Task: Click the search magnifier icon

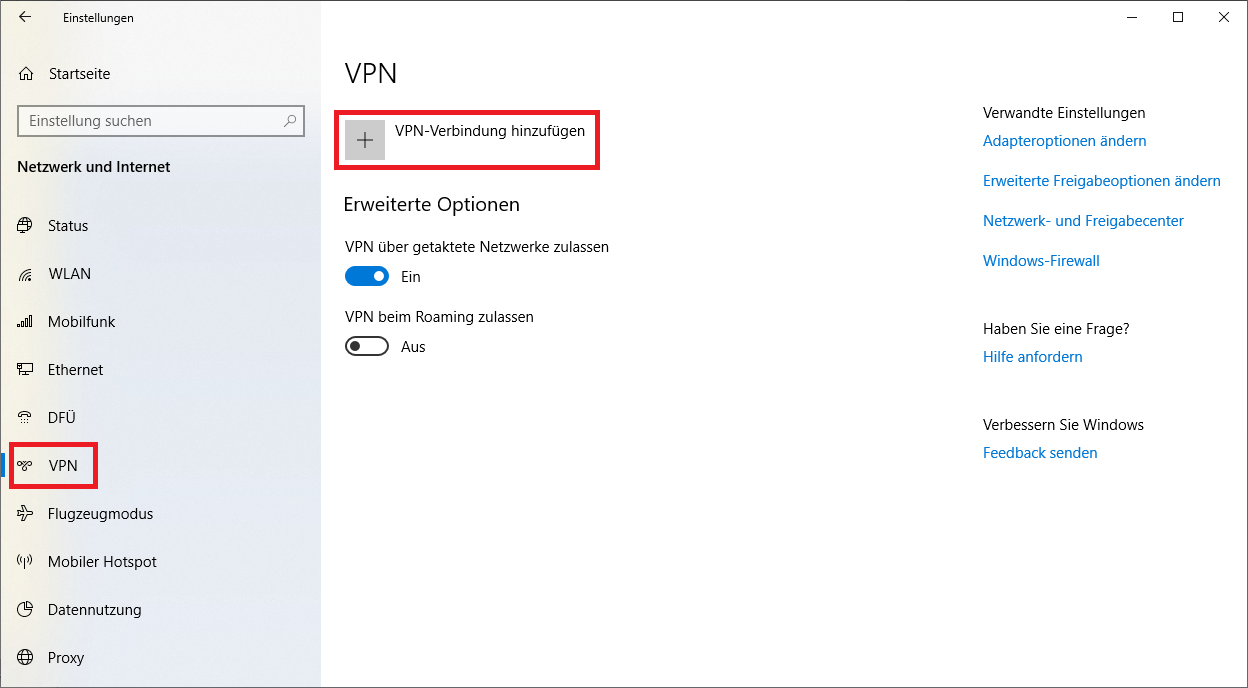Action: pos(290,121)
